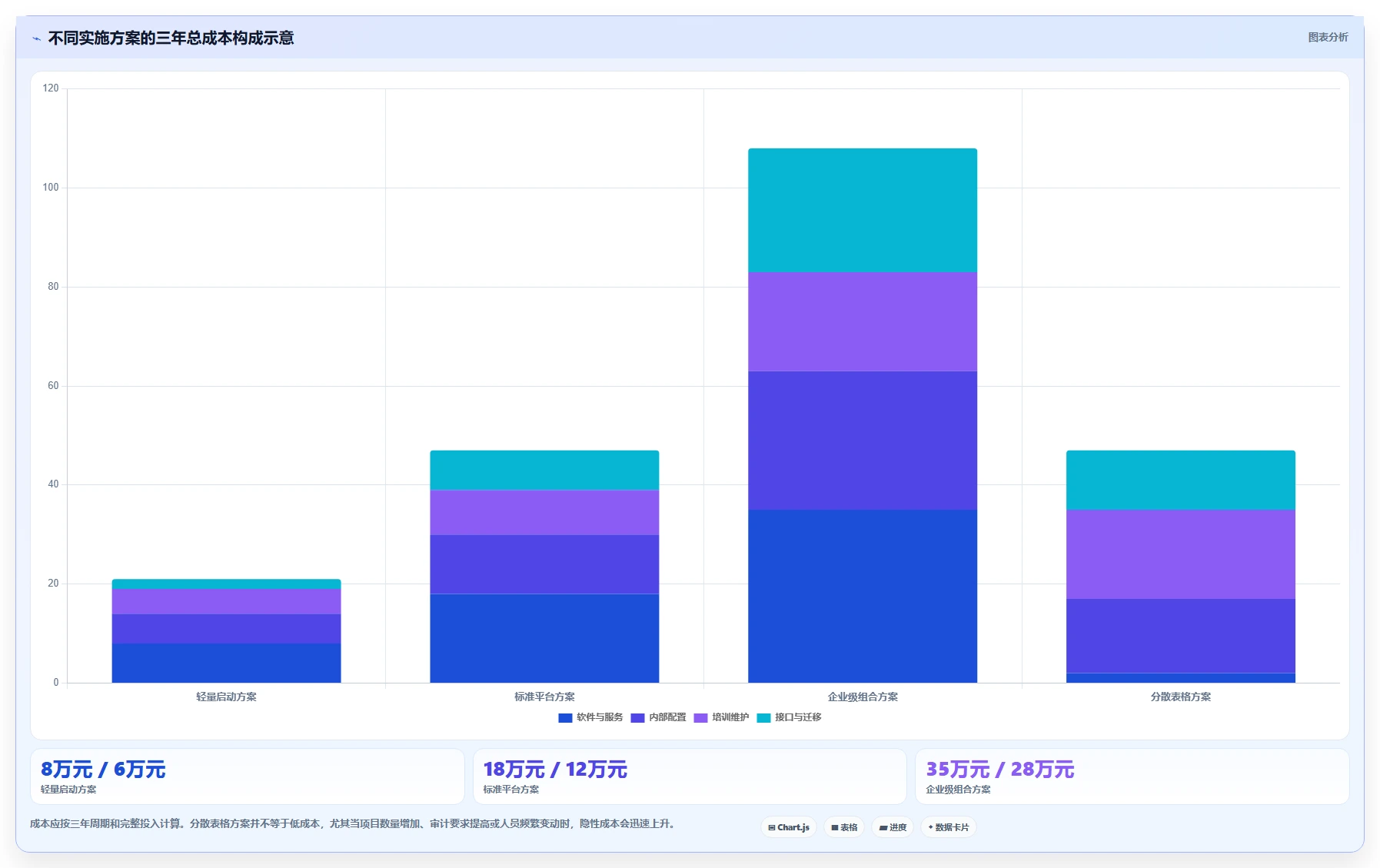Click the 轻量启动方案 caption in the stat card
The width and height of the screenshot is (1380, 868).
(x=68, y=790)
